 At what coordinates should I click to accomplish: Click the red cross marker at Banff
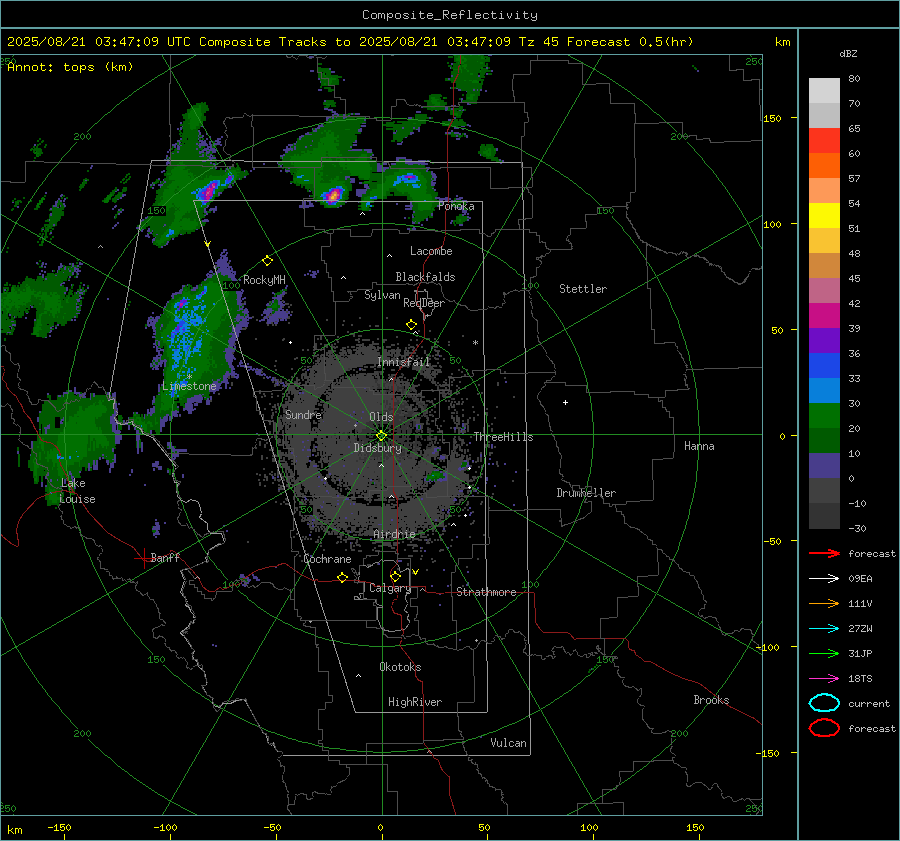tap(143, 558)
